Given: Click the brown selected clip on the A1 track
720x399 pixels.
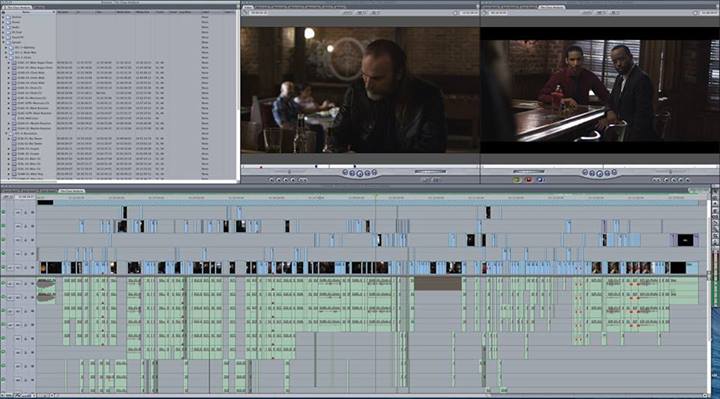Looking at the screenshot, I should click(x=438, y=283).
